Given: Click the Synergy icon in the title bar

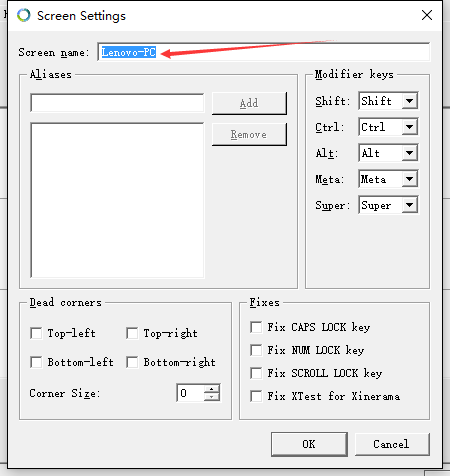Looking at the screenshot, I should (x=24, y=15).
